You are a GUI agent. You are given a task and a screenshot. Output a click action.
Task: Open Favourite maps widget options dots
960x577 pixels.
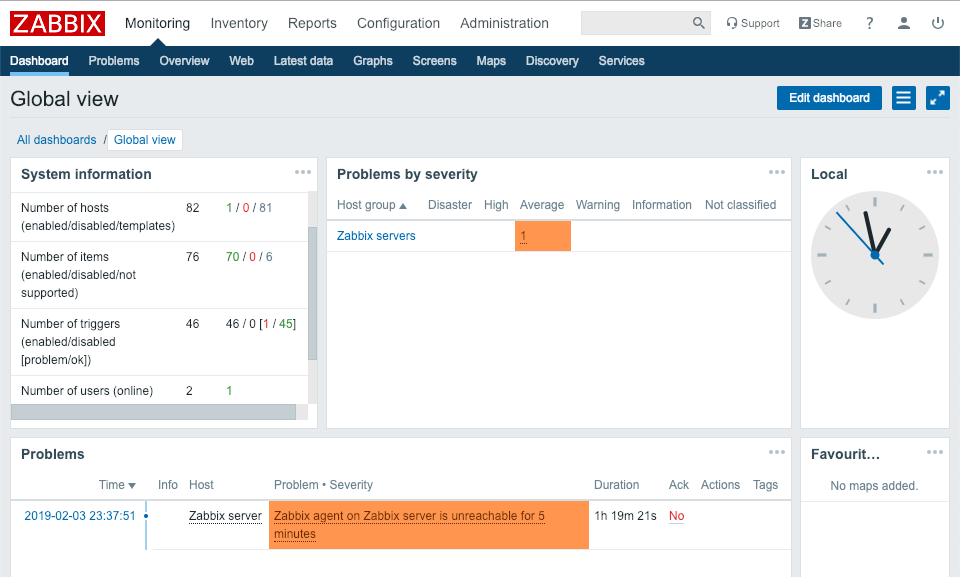click(934, 452)
